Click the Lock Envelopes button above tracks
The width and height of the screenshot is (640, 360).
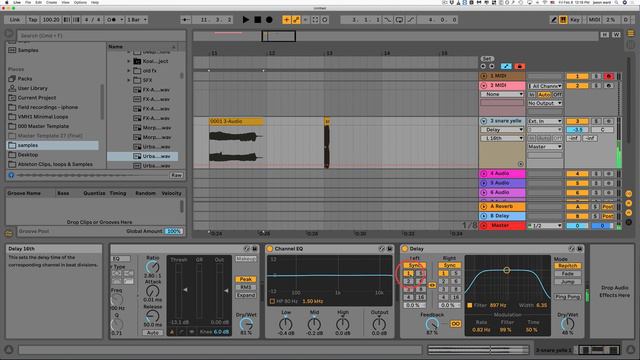[519, 66]
